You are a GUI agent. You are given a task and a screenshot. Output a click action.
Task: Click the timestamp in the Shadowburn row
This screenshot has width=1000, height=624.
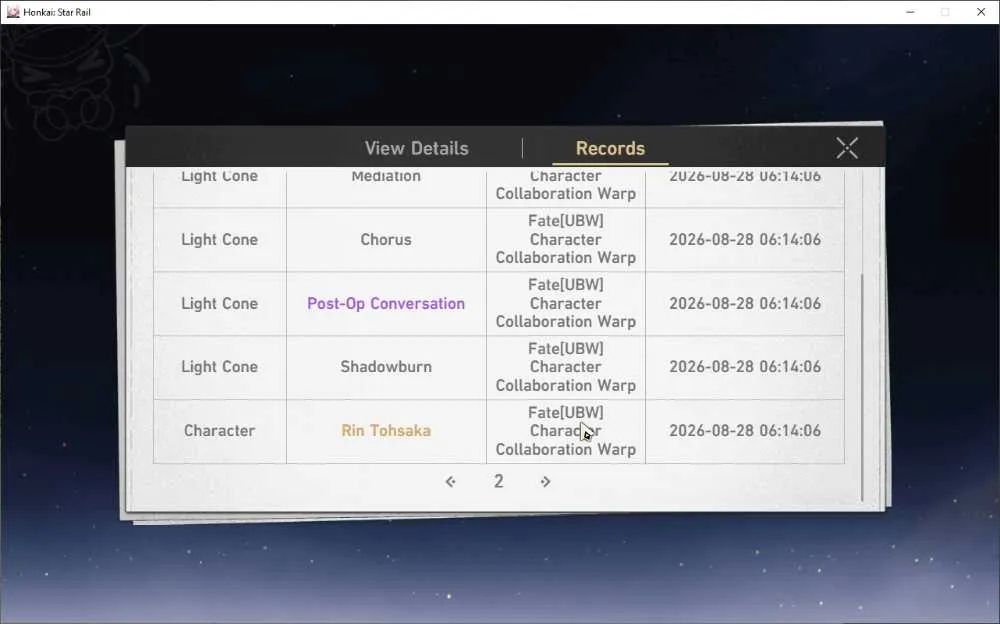tap(745, 367)
